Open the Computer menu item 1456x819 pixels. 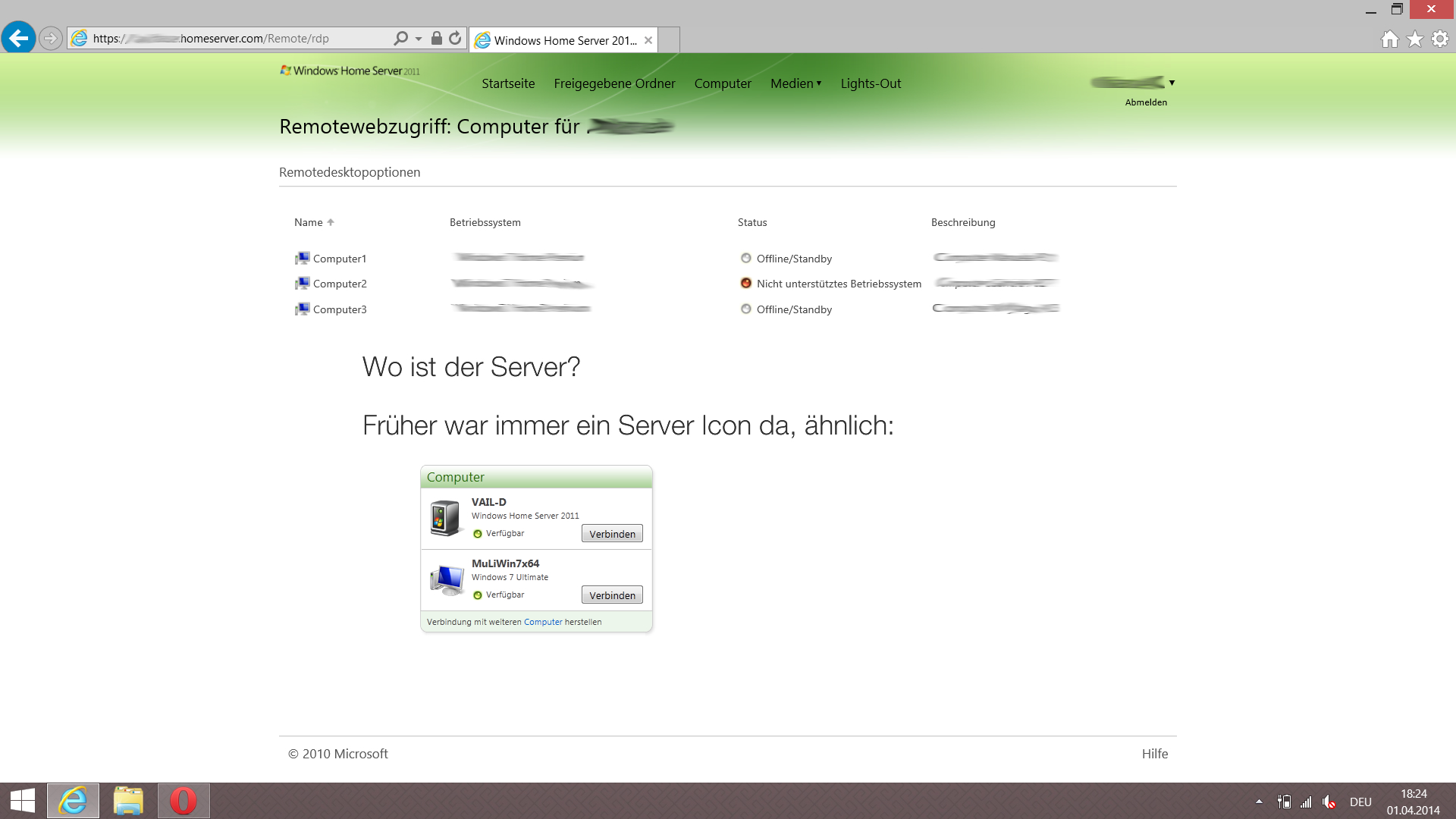click(x=723, y=83)
